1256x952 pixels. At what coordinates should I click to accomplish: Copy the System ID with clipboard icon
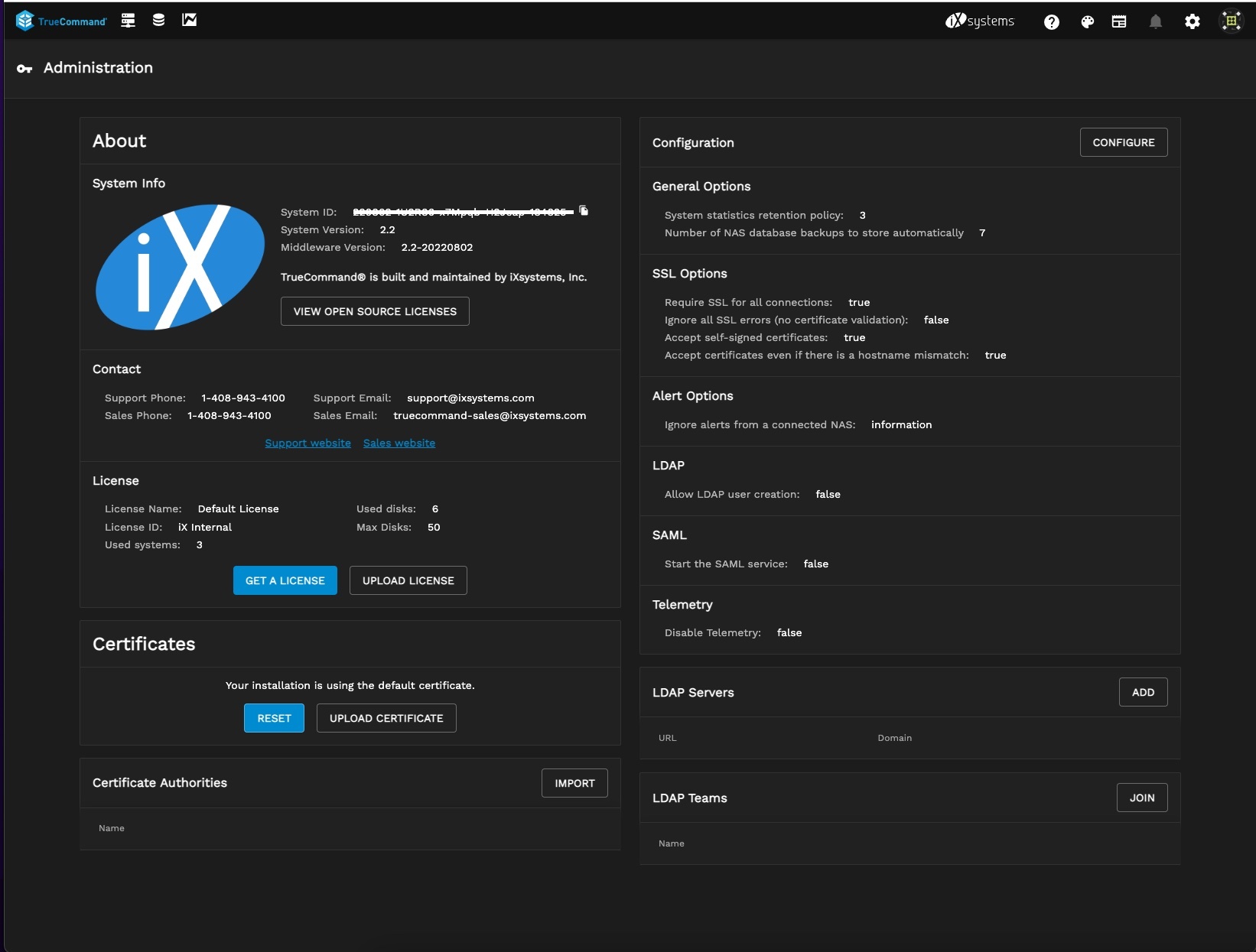[584, 211]
